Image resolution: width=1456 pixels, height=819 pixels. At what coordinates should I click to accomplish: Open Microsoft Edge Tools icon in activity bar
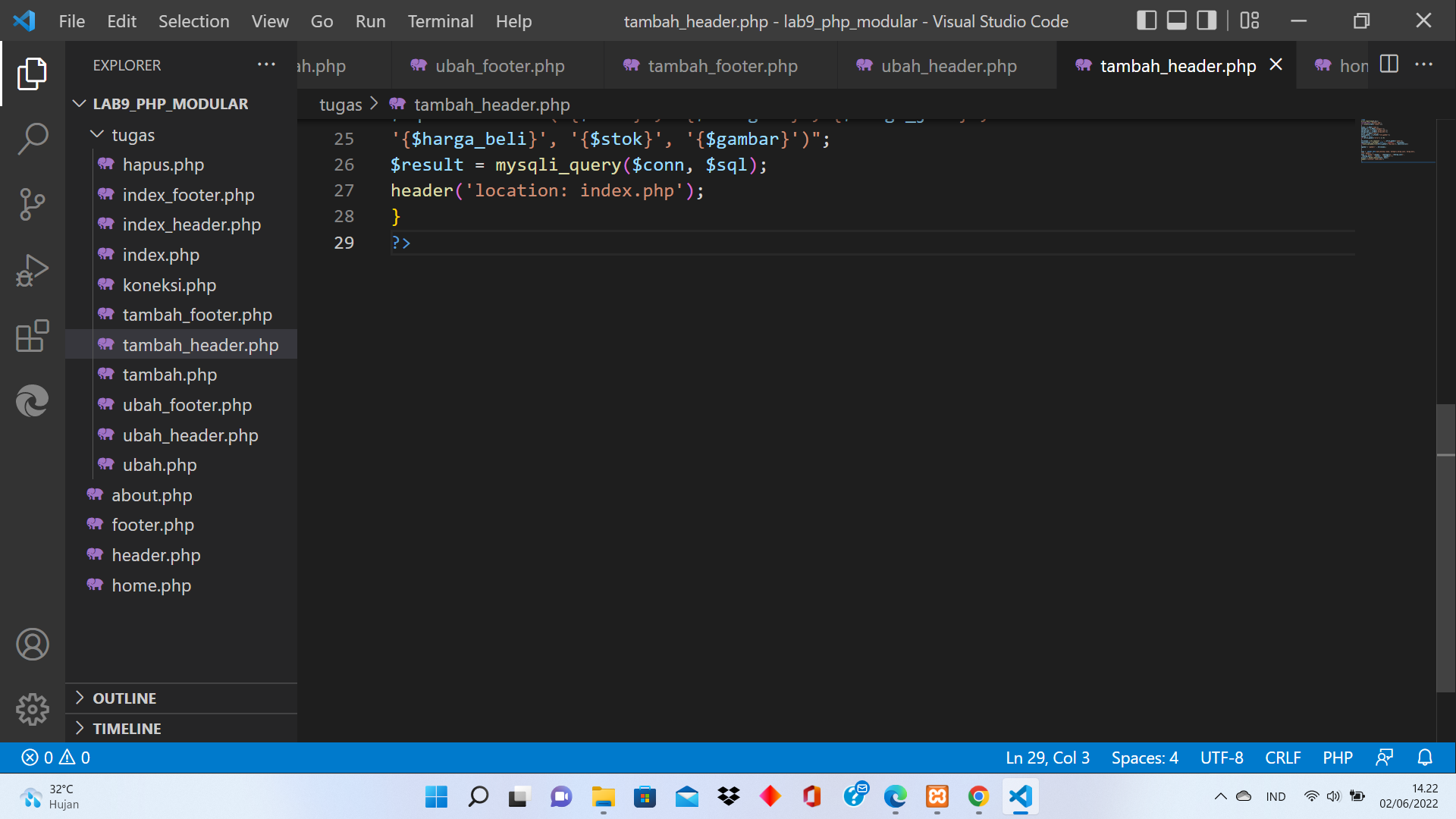coord(32,400)
